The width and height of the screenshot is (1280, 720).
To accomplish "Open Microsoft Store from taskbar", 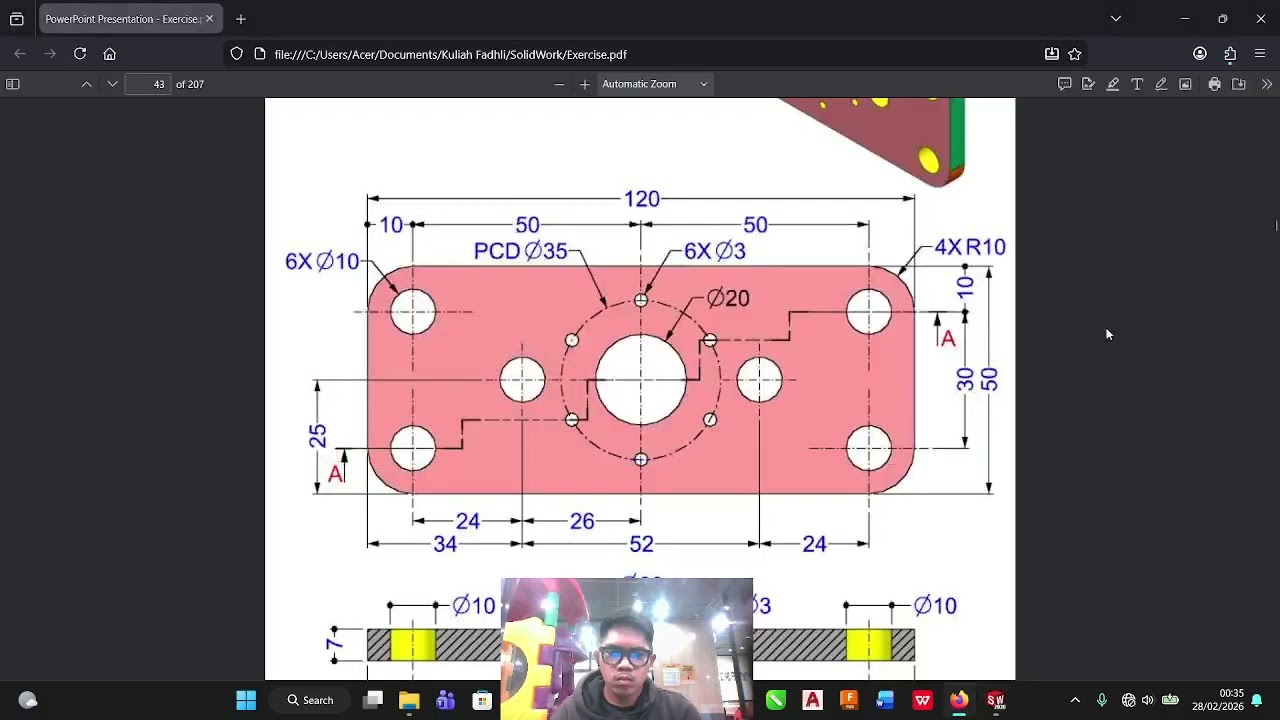I will 482,700.
